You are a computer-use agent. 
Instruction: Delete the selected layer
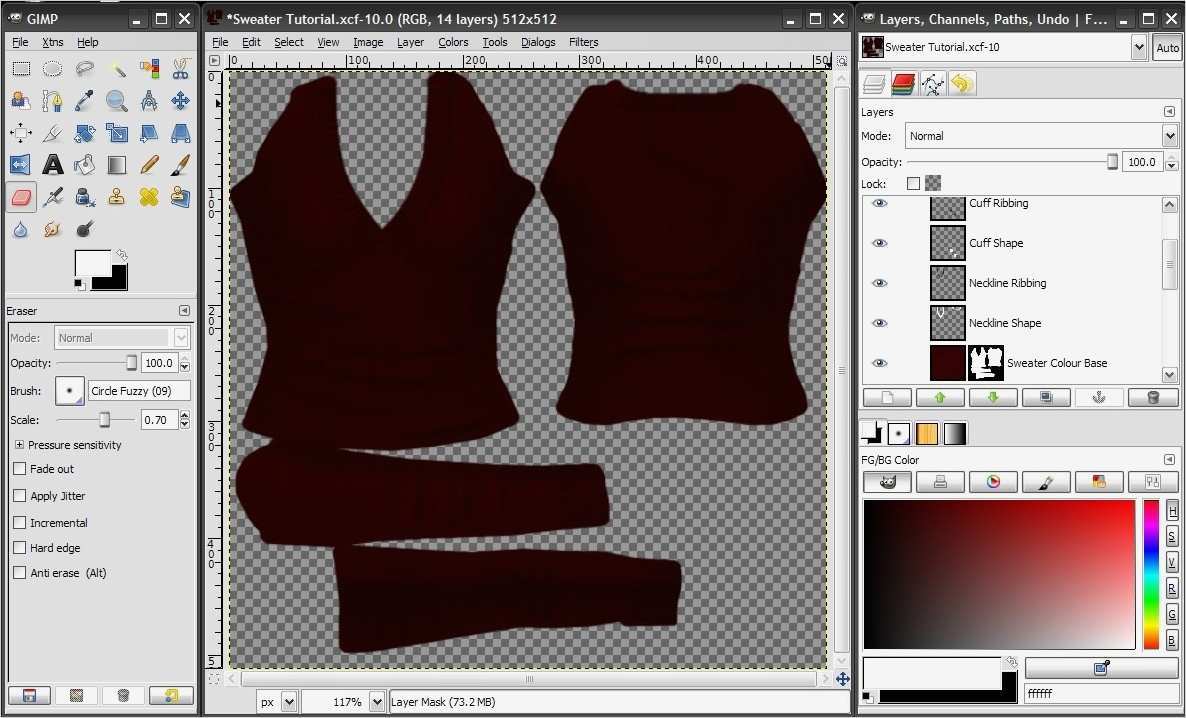pos(1153,397)
